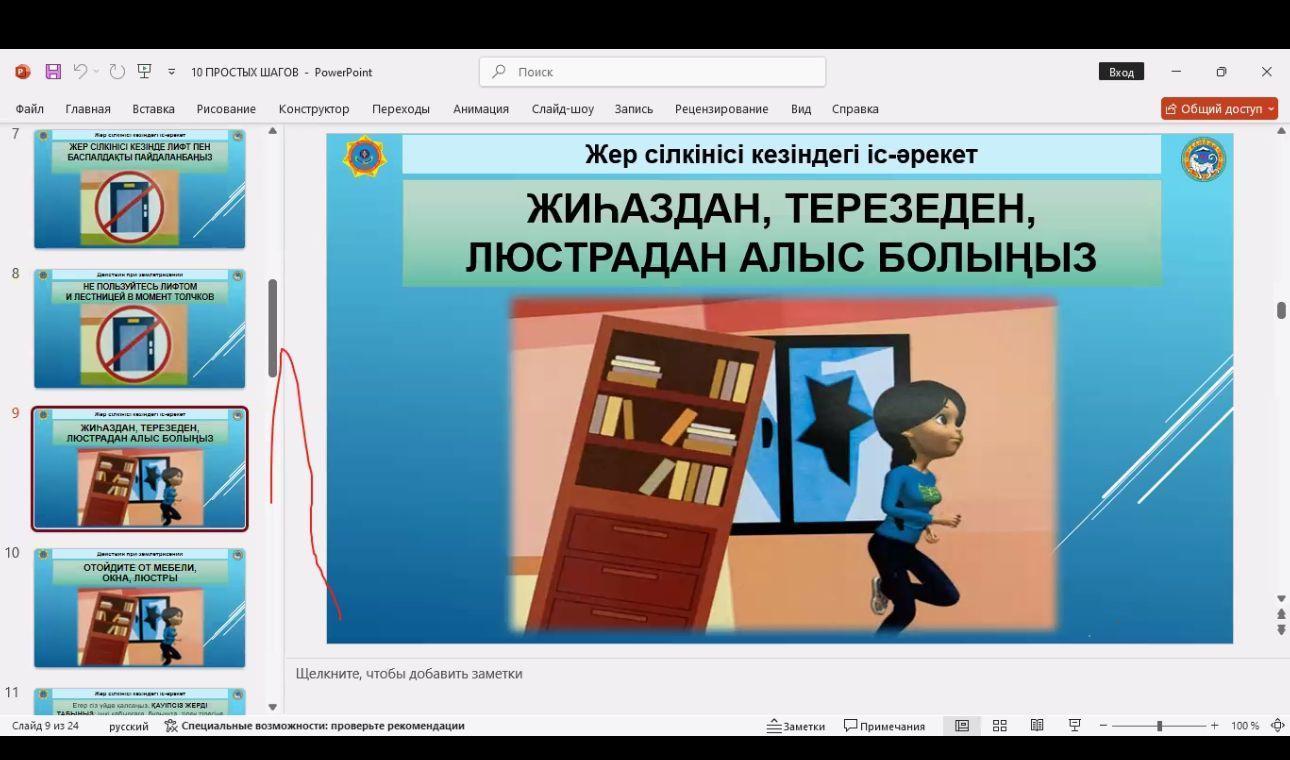
Task: Open Reading view from status bar
Action: (x=1037, y=725)
